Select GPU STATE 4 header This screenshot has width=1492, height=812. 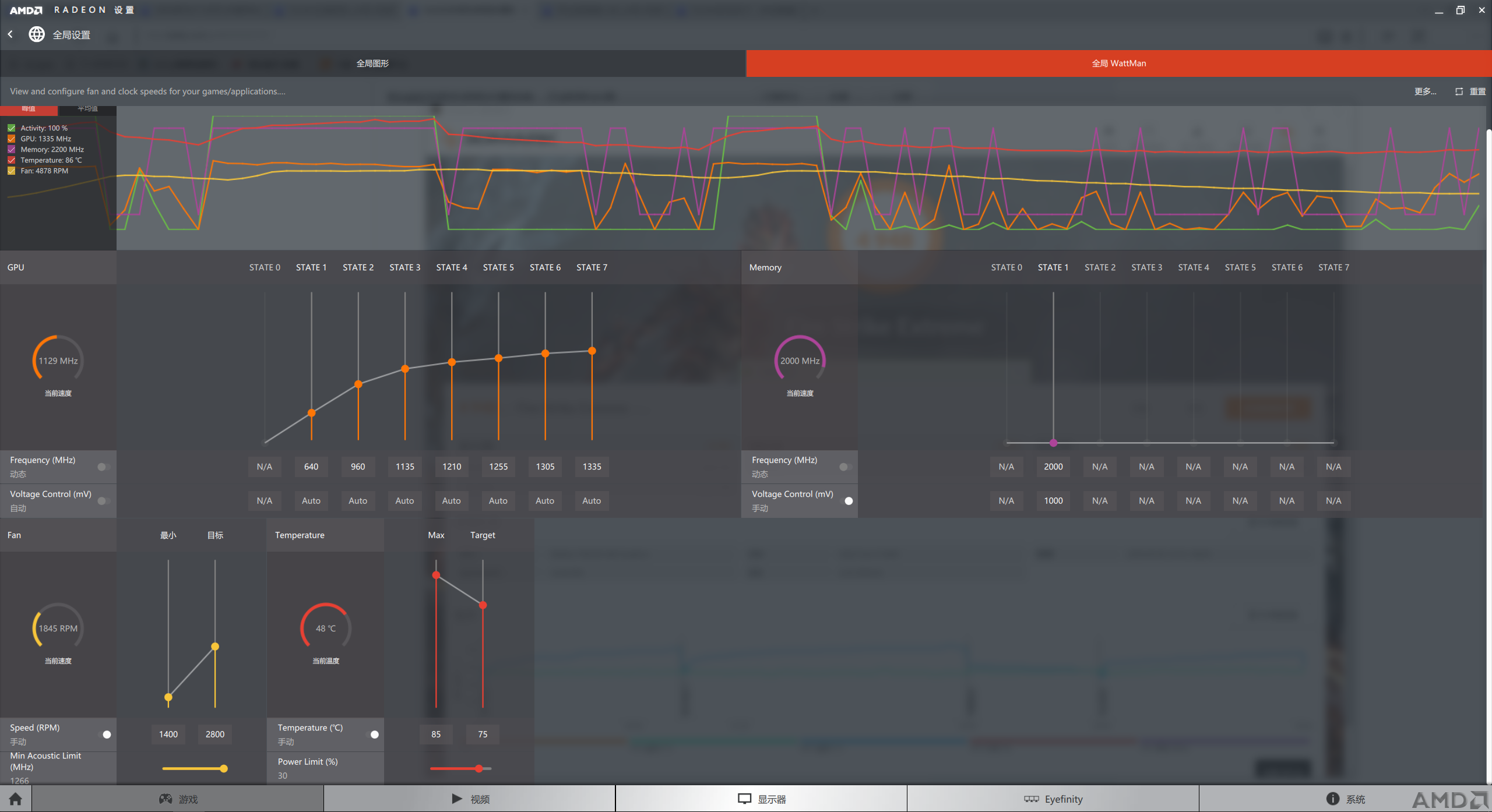click(452, 267)
